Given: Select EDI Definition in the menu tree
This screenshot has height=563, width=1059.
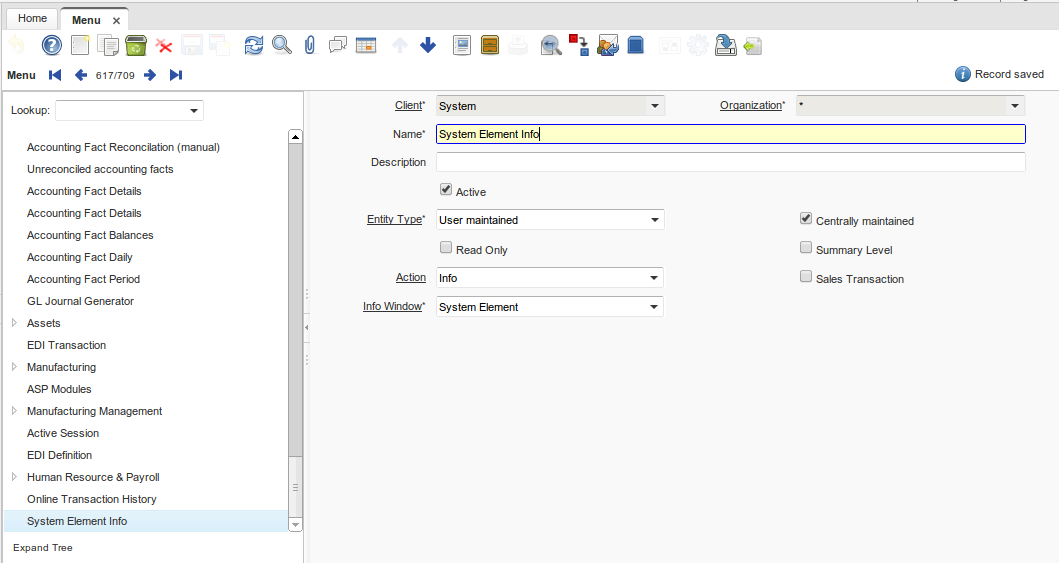Looking at the screenshot, I should tap(59, 455).
